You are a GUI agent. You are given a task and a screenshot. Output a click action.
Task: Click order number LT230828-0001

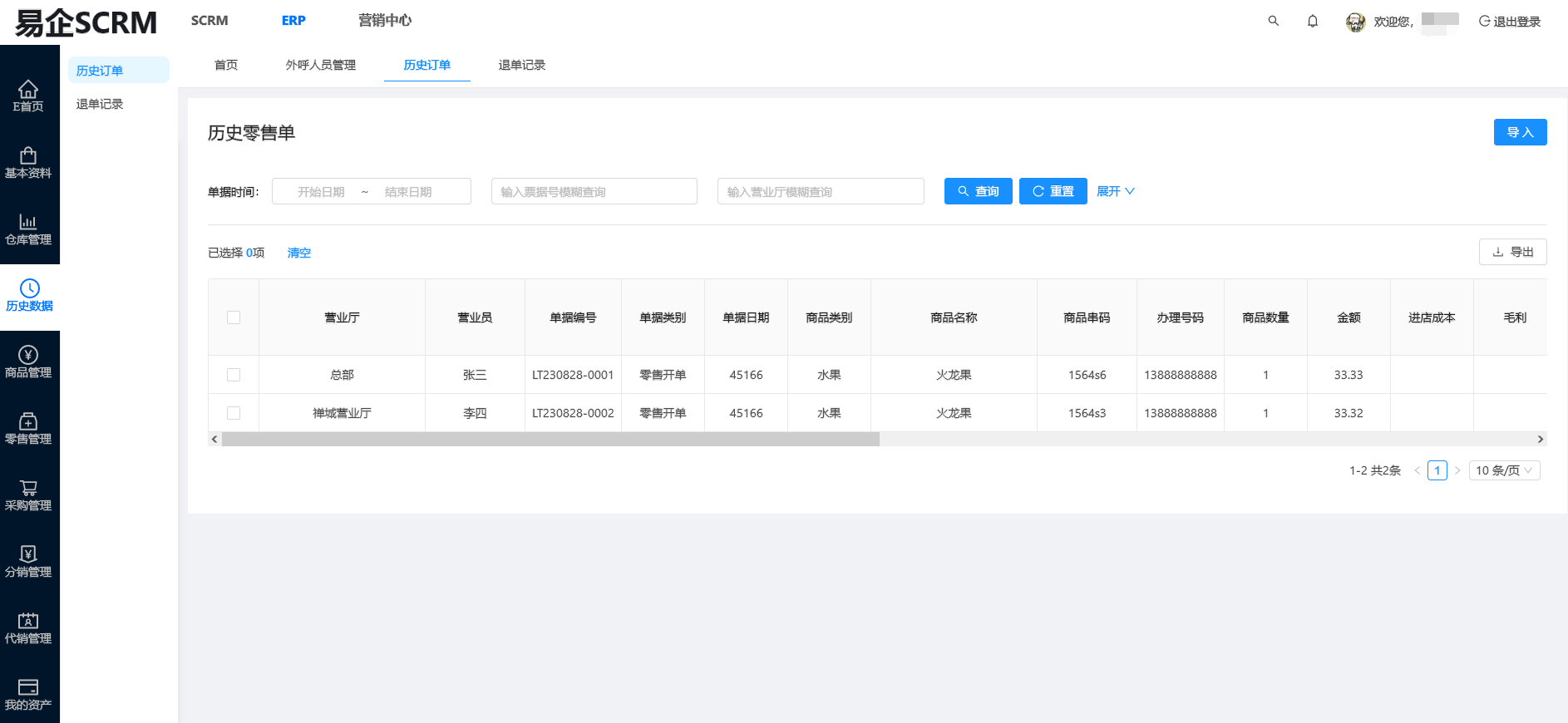573,375
